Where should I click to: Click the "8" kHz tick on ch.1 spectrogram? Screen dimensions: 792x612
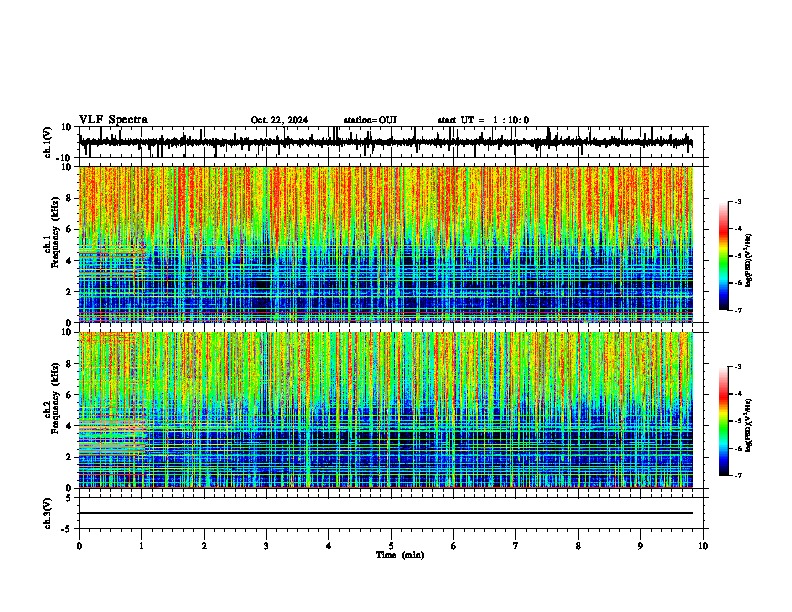click(x=70, y=198)
